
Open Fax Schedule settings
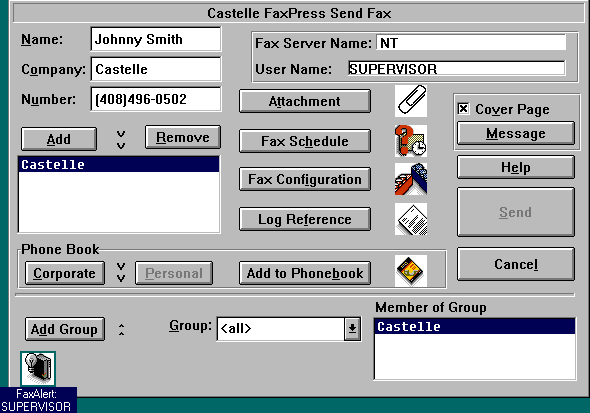pos(305,141)
